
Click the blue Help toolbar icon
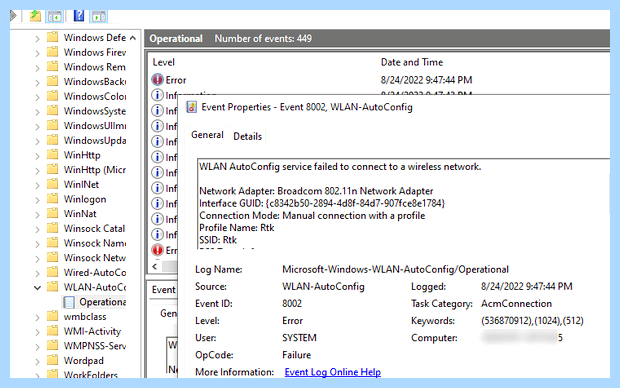pos(79,16)
